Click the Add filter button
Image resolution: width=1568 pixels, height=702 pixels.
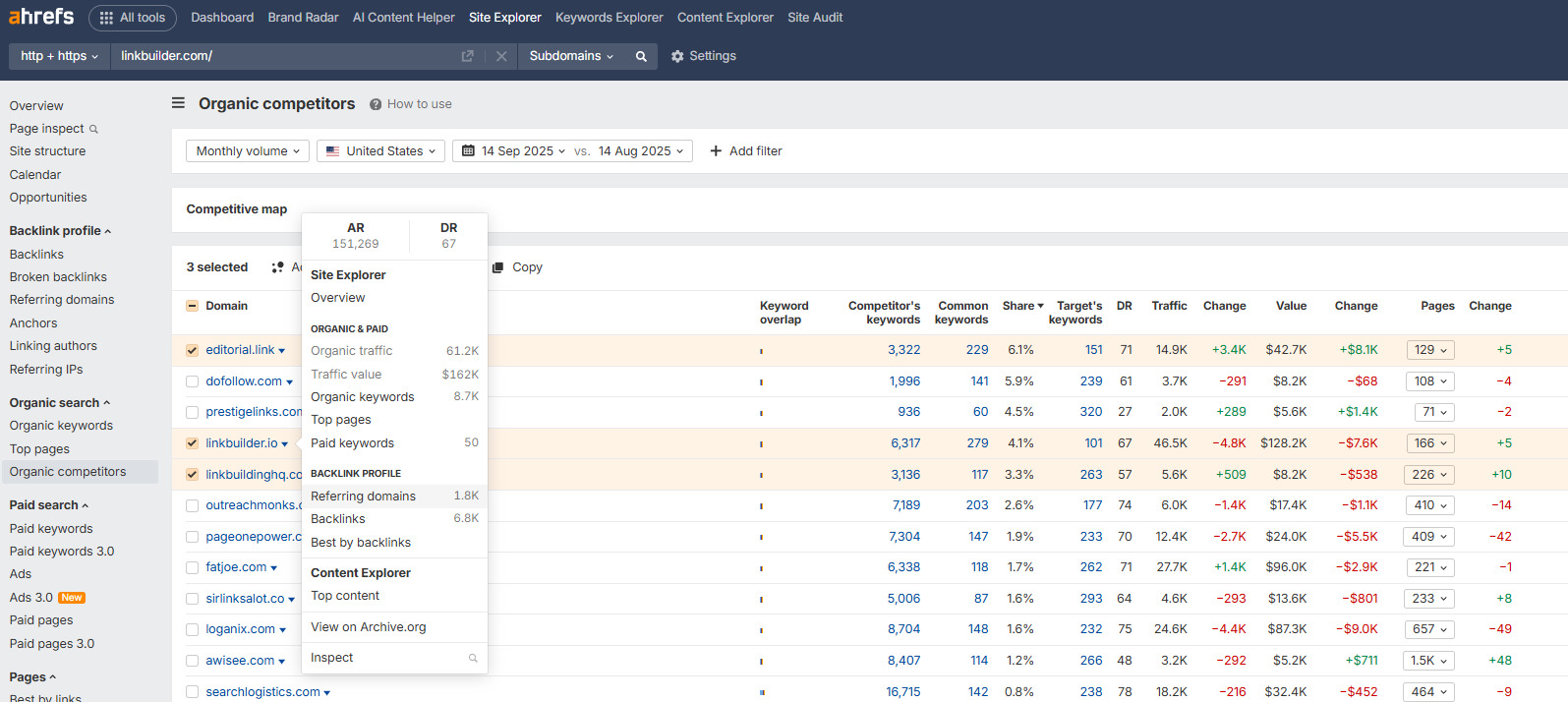tap(746, 151)
